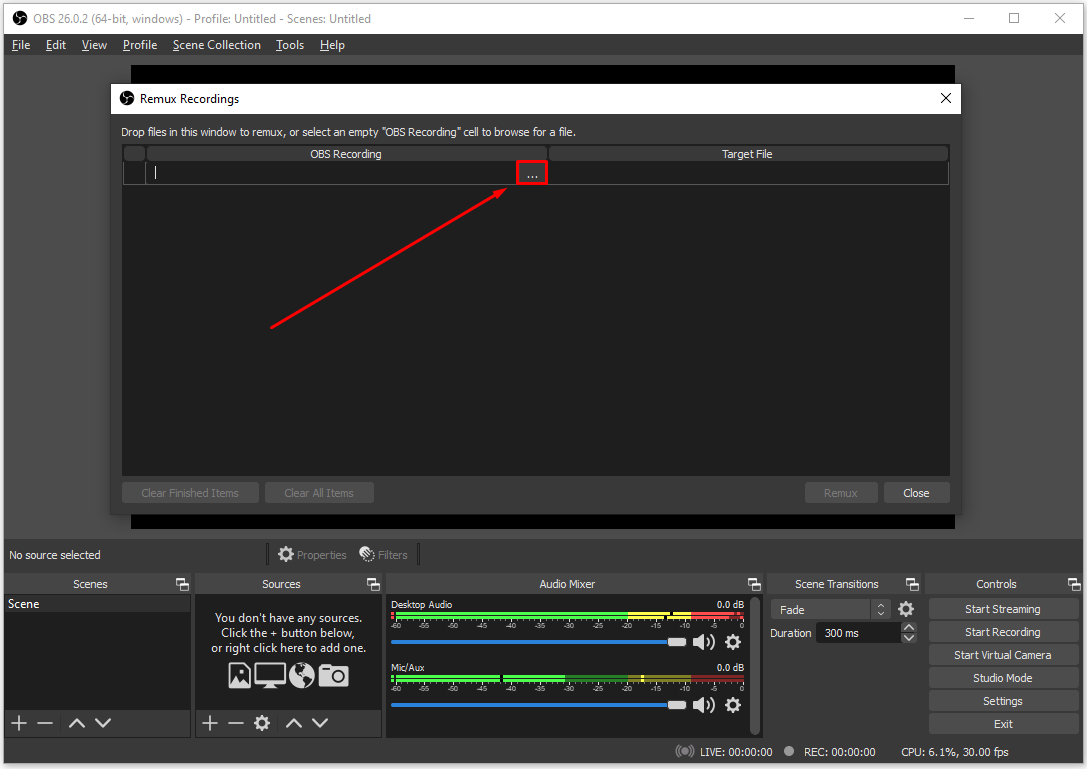The width and height of the screenshot is (1087, 769).
Task: Undock the Sources panel
Action: click(373, 584)
